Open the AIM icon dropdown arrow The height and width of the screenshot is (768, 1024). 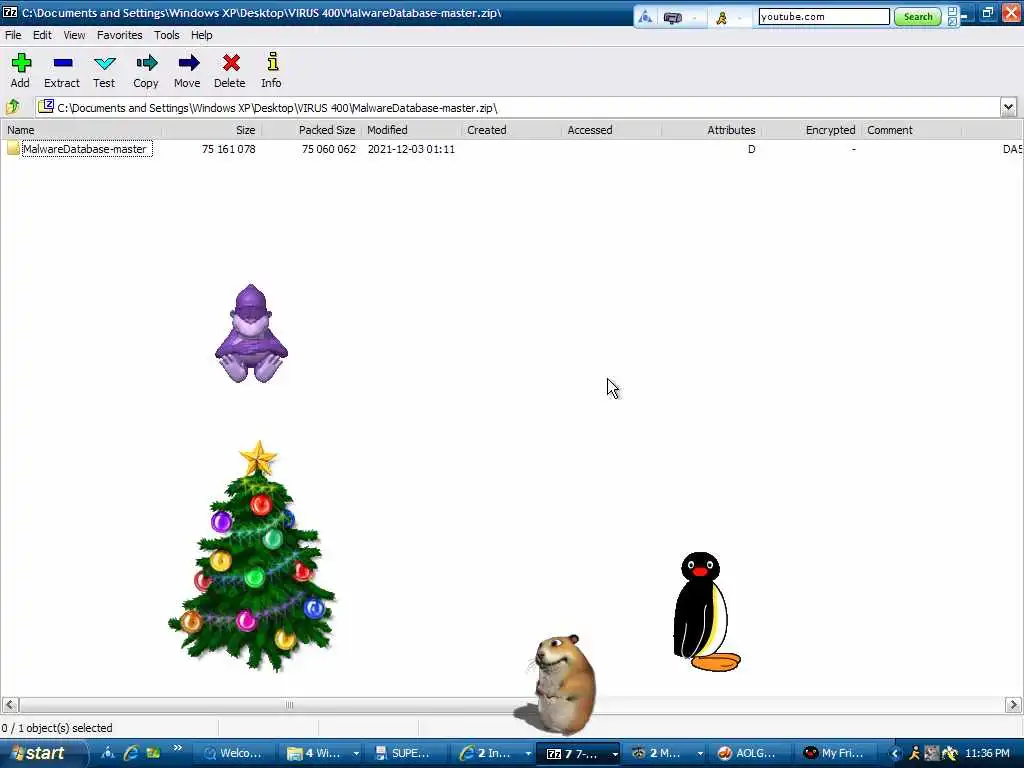[740, 18]
